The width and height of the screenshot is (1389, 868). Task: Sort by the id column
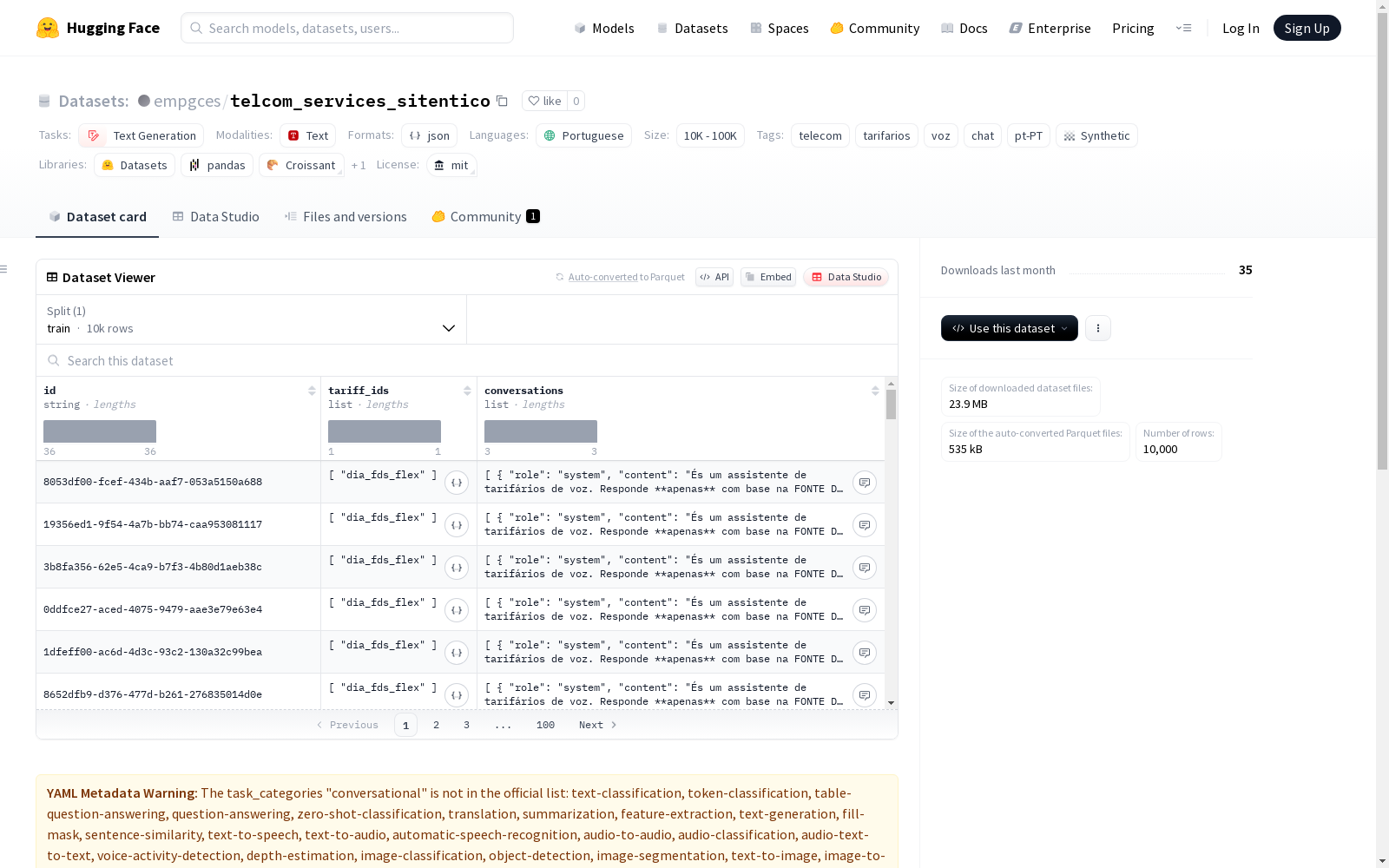[312, 391]
